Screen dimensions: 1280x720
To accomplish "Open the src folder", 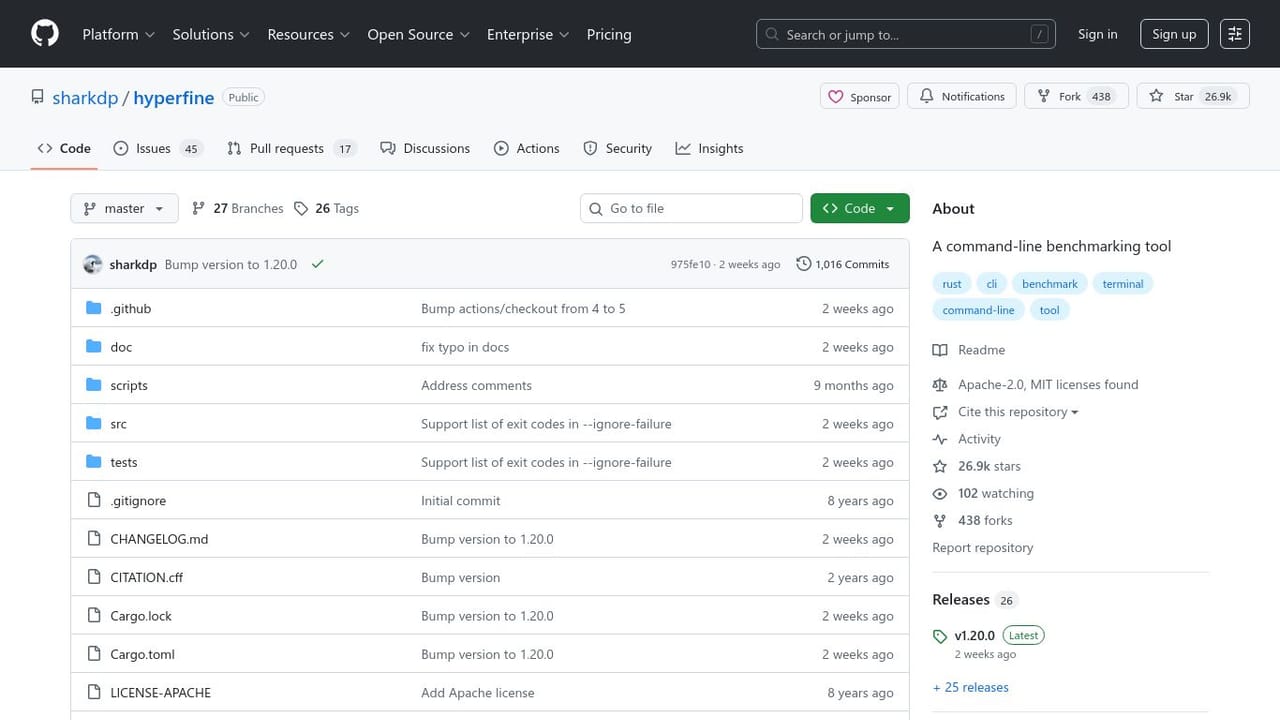I will (118, 424).
